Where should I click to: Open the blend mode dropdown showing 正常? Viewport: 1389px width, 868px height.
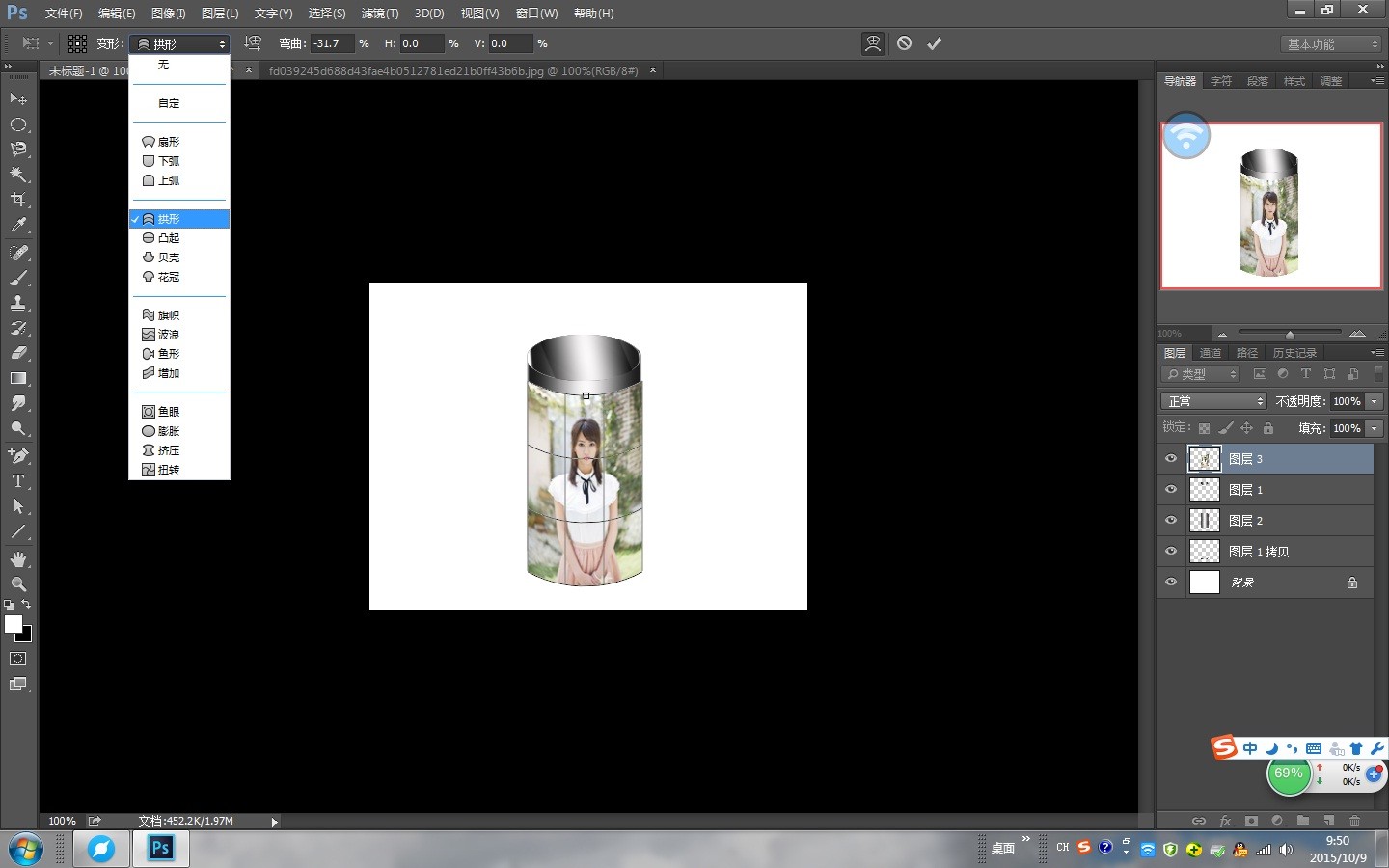[1213, 401]
